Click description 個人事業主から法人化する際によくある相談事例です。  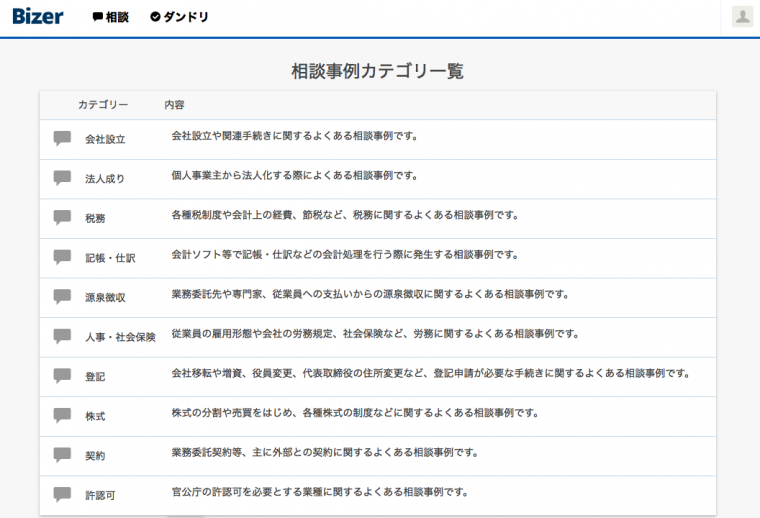(x=295, y=175)
